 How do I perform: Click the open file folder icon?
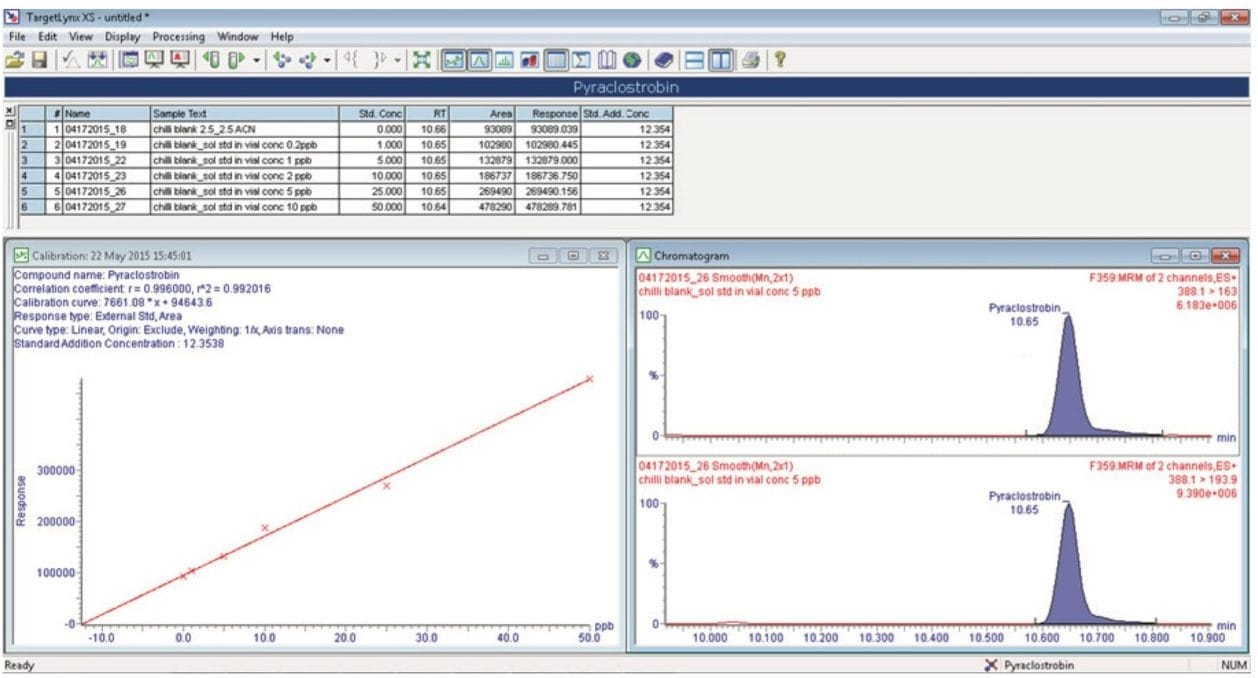(x=14, y=61)
